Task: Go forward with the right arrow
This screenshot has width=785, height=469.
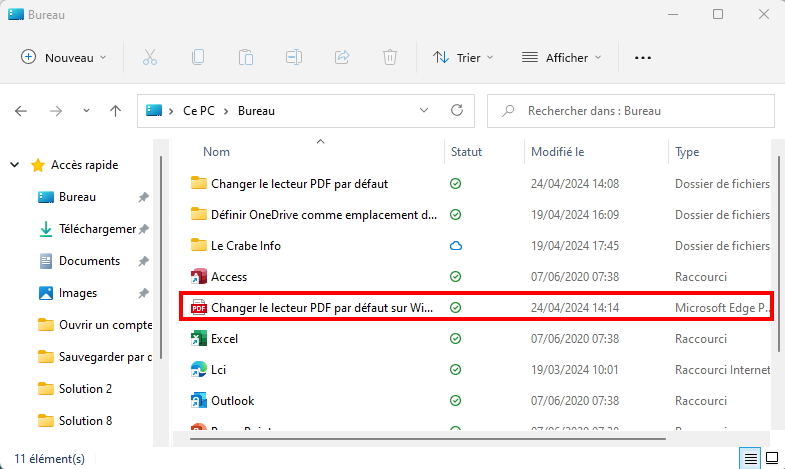Action: (56, 111)
